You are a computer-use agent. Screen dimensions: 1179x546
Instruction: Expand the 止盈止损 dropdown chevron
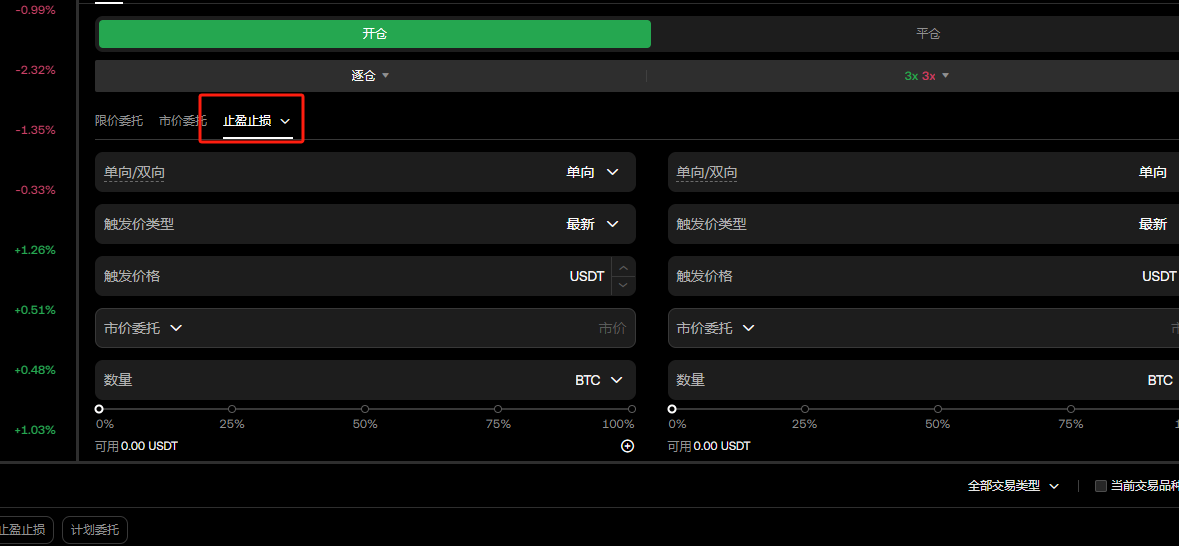285,121
